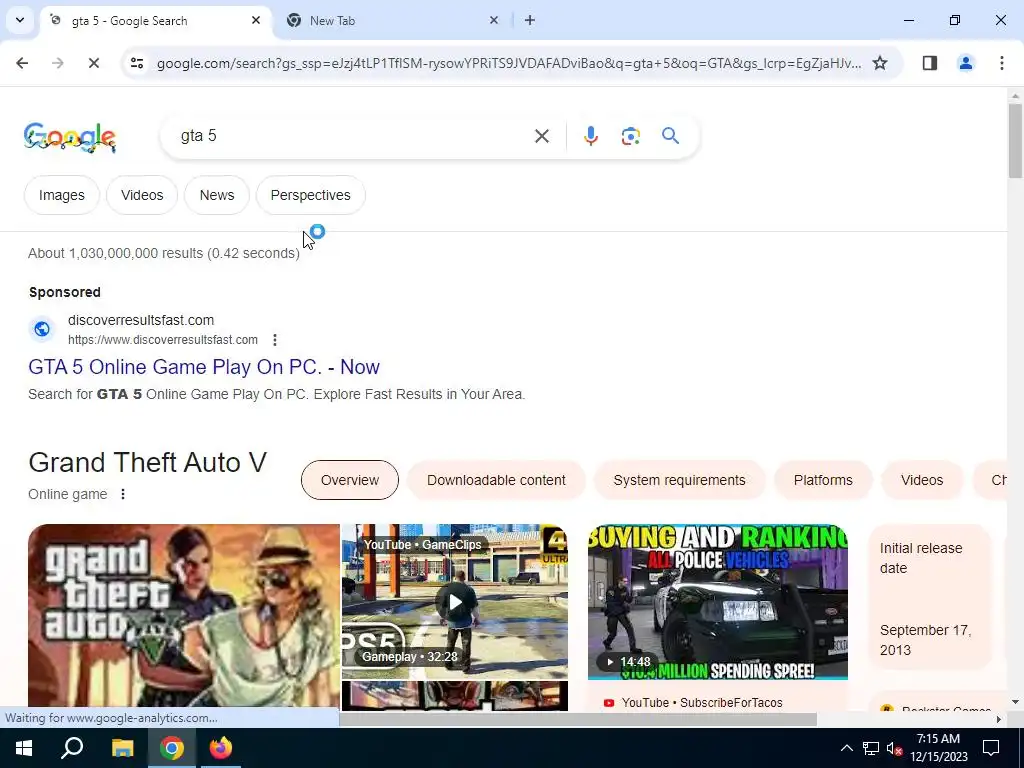
Task: Click the About 1,030,000,000 results text
Action: [164, 253]
